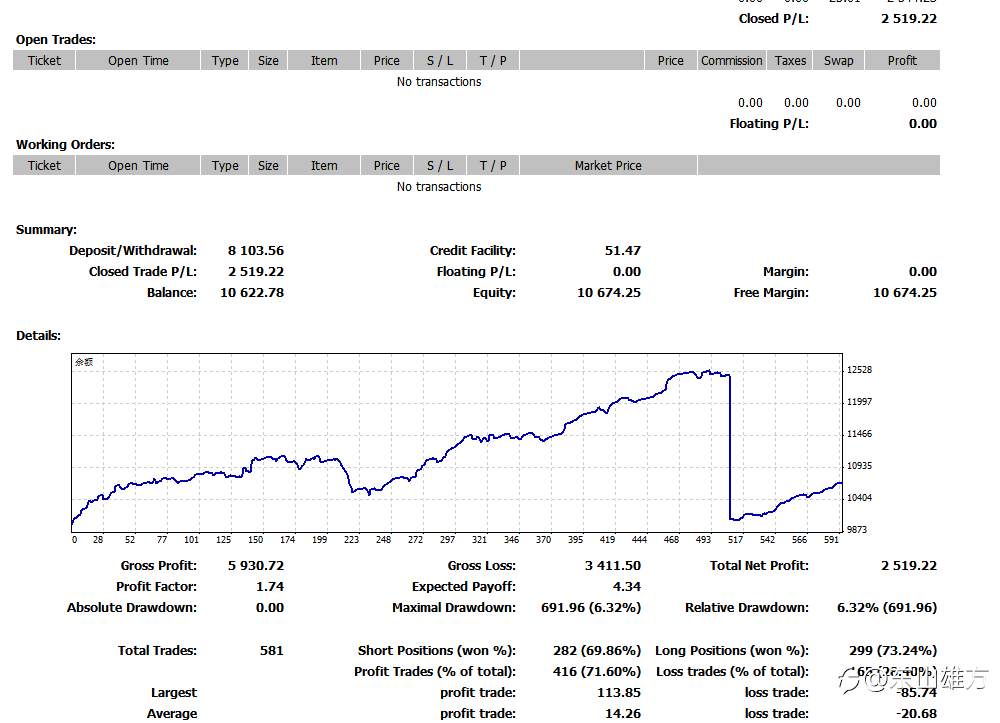This screenshot has width=1000, height=723.
Task: Click the Open Time header in Open Trades
Action: (138, 61)
